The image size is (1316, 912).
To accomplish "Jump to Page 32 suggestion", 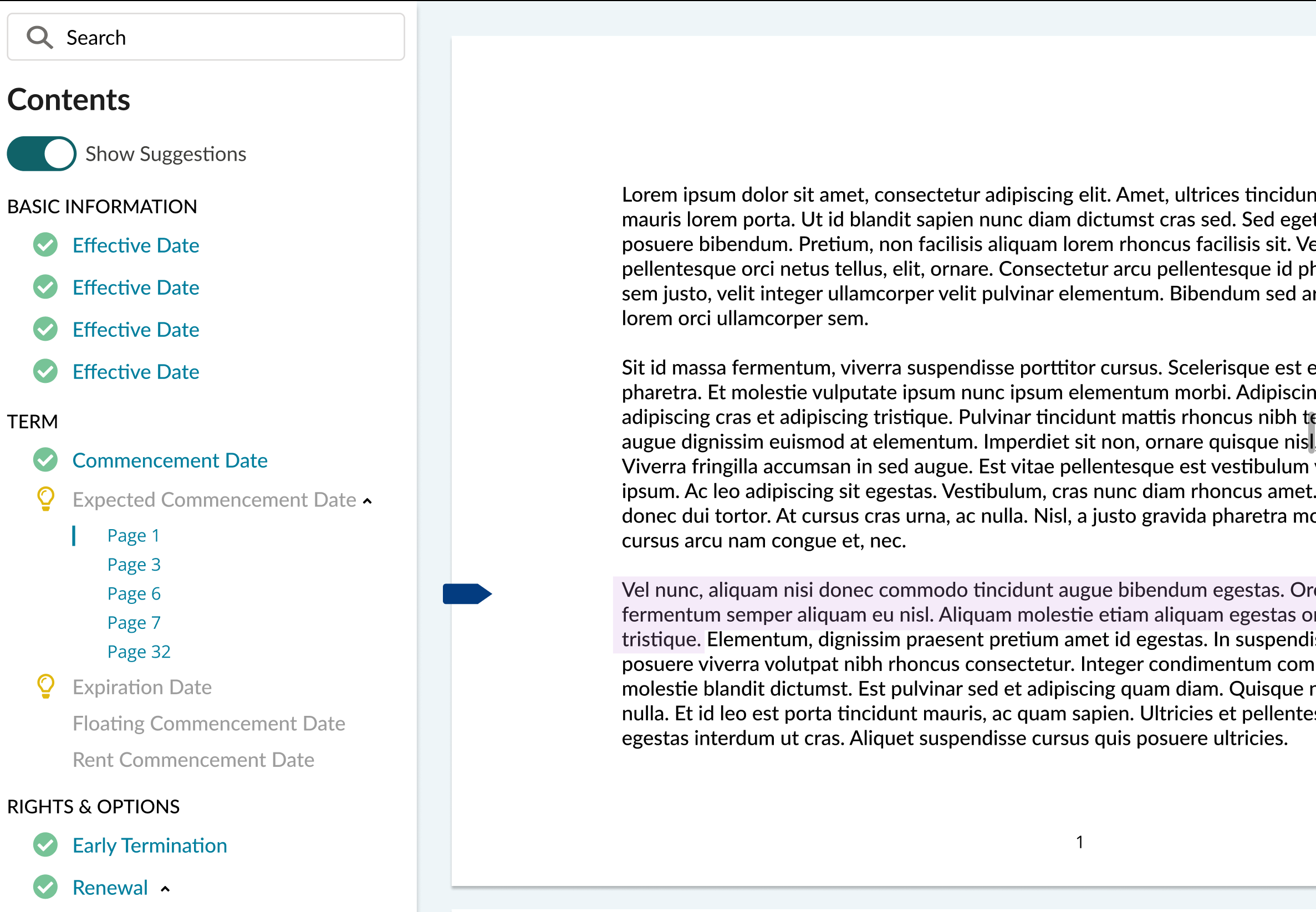I will click(139, 652).
